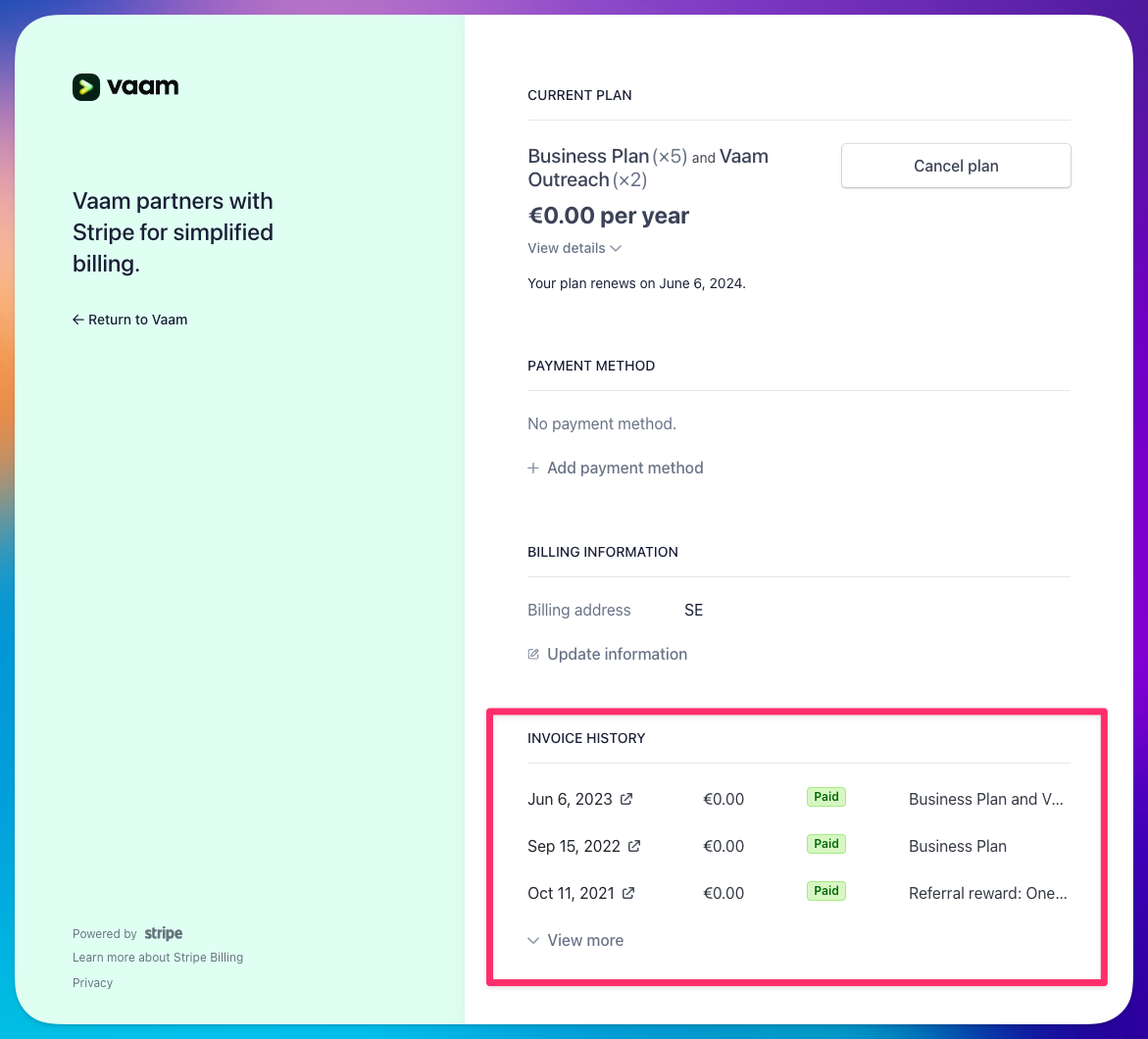Image resolution: width=1148 pixels, height=1039 pixels.
Task: Open Learn more about Stripe Billing
Action: [158, 957]
